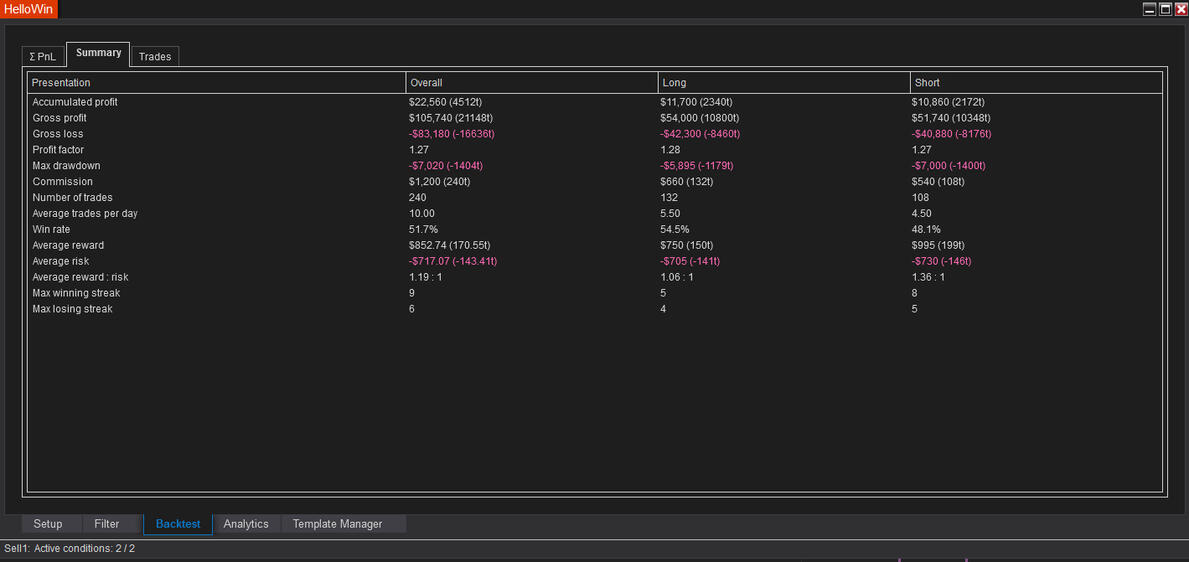1189x562 pixels.
Task: Close the HelloWin window
Action: point(1181,9)
